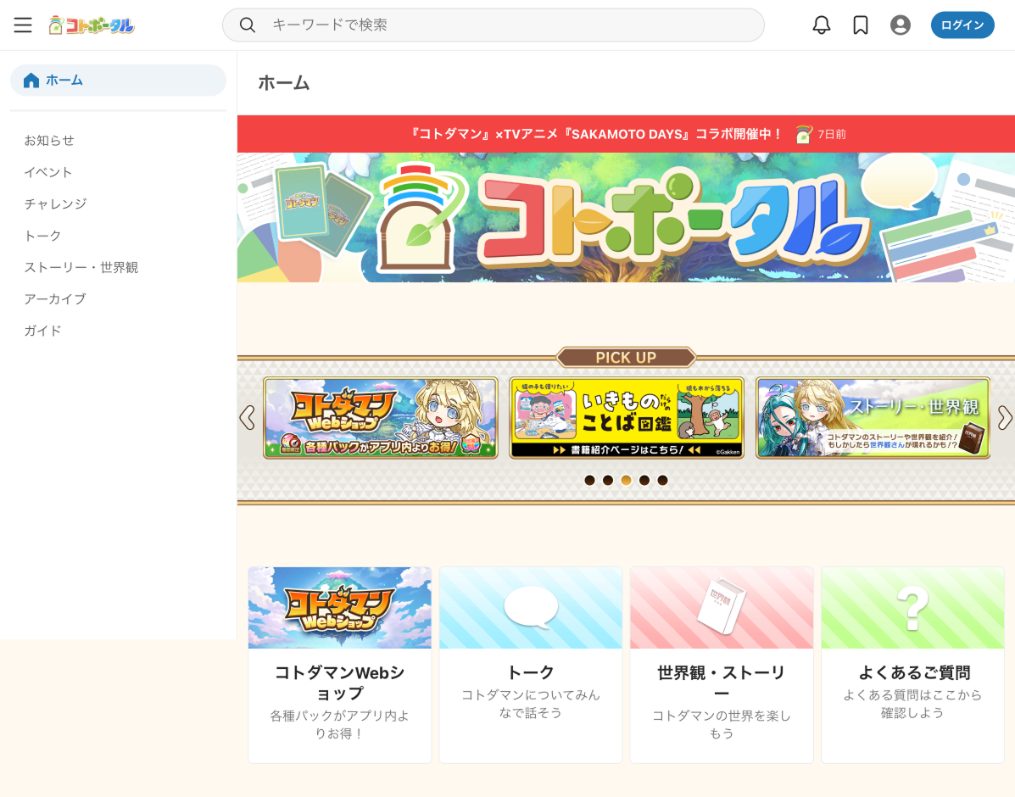Open the ストーリー・世界観 pickup banner
This screenshot has height=797, width=1015.
(873, 418)
